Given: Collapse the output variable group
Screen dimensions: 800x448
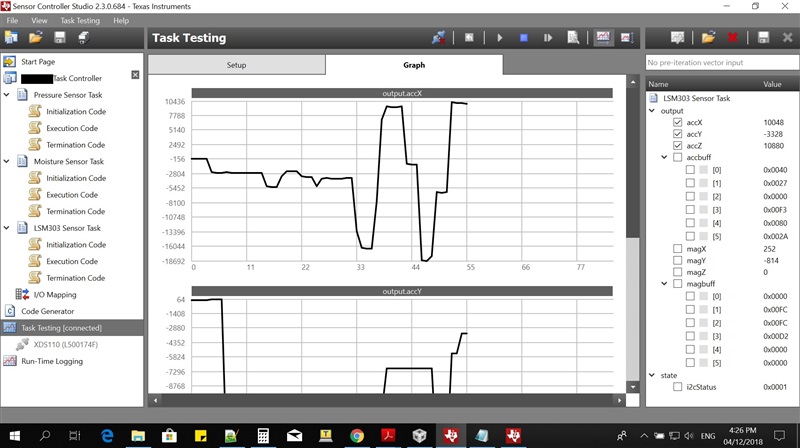Looking at the screenshot, I should pos(652,111).
